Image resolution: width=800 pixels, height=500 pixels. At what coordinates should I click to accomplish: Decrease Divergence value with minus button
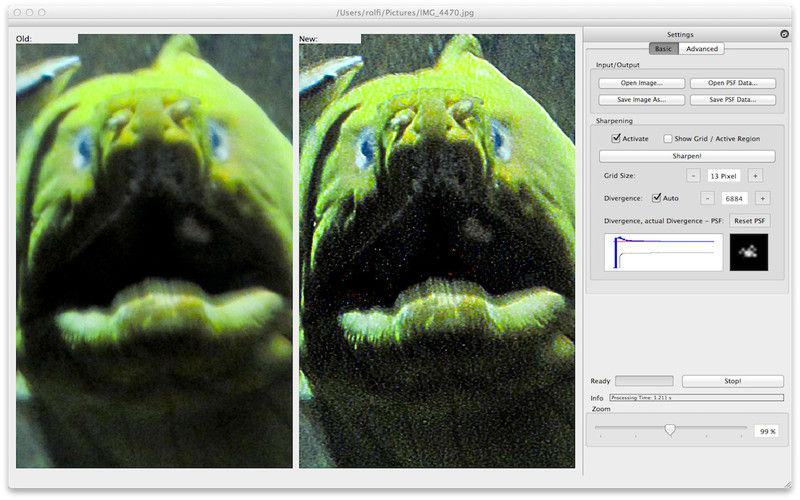706,198
